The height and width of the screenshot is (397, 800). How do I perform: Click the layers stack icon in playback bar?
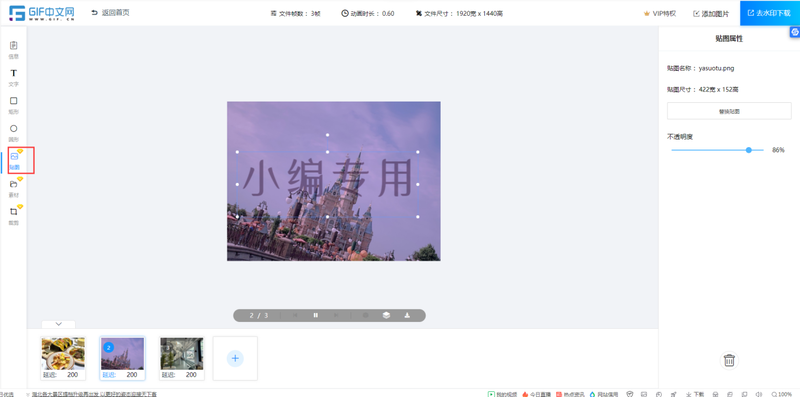(x=386, y=315)
